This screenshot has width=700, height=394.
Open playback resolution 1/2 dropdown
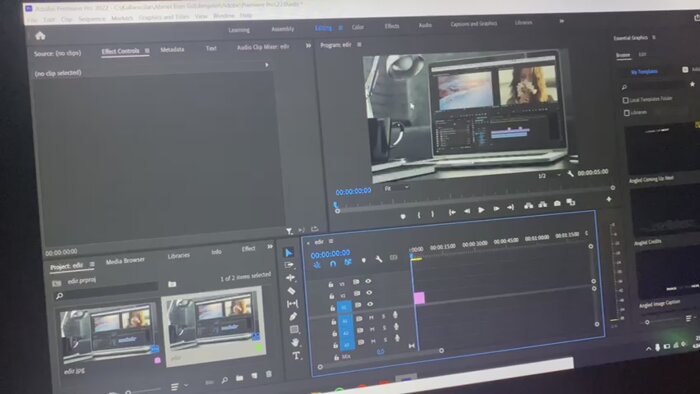pyautogui.click(x=549, y=175)
